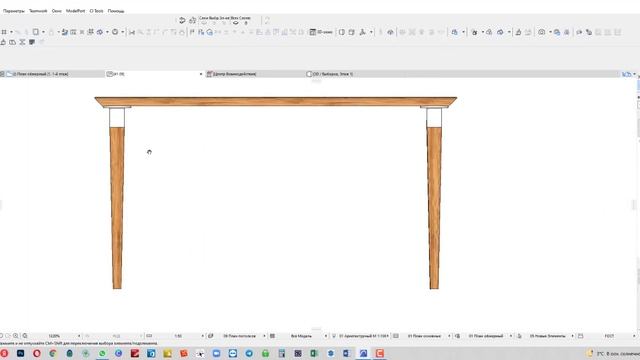640x360 pixels.
Task: Open the Помощь menu
Action: (116, 11)
